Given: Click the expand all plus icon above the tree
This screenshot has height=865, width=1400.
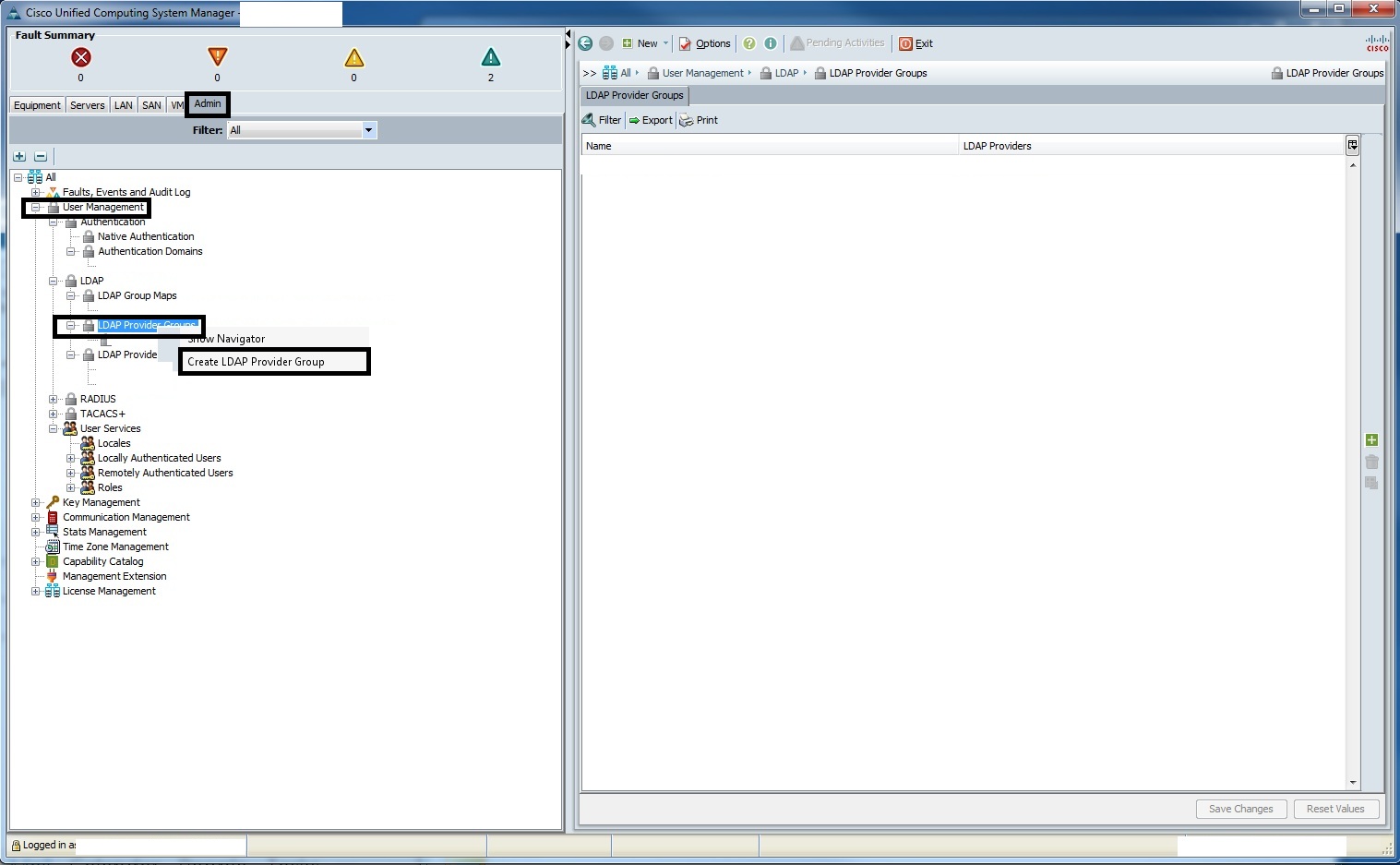Looking at the screenshot, I should click(x=19, y=156).
